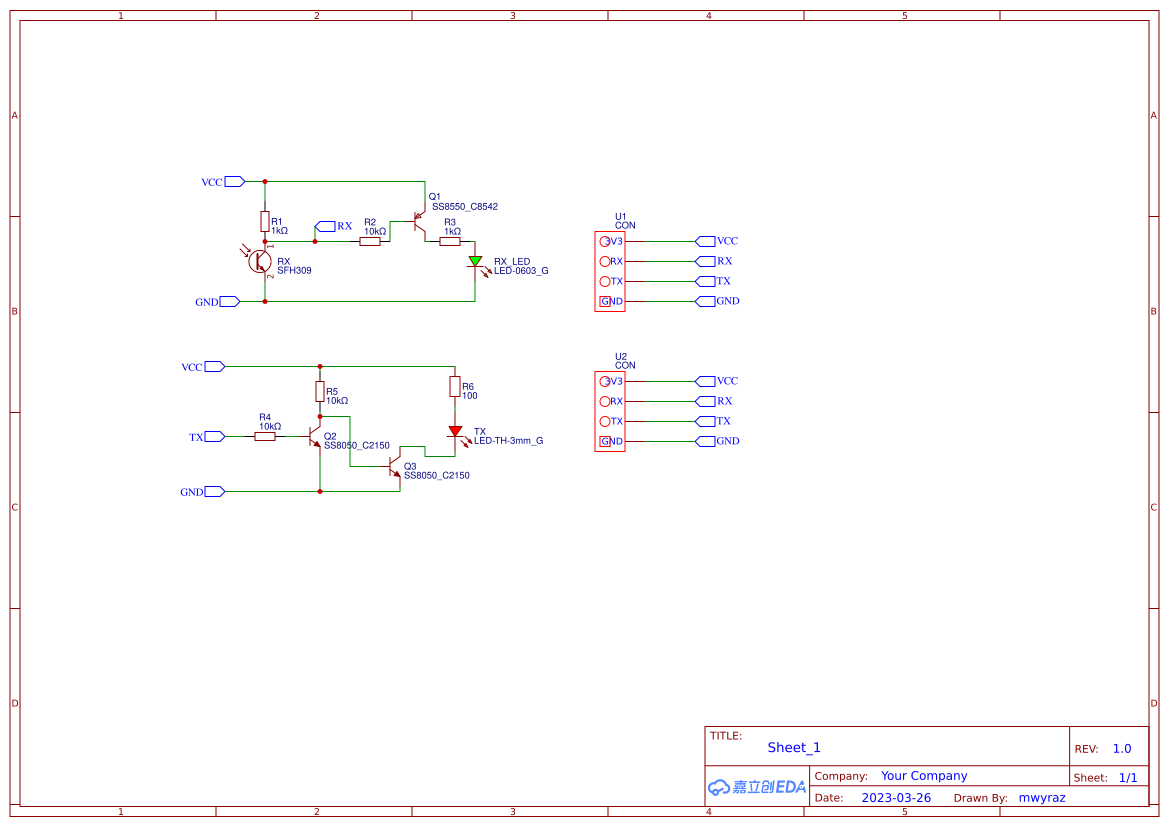Select connector U2 CON symbol
The height and width of the screenshot is (827, 1169).
[x=612, y=410]
